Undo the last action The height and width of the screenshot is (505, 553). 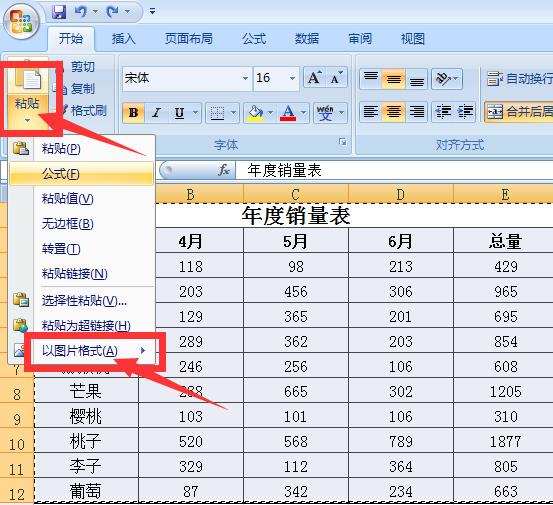tap(81, 12)
